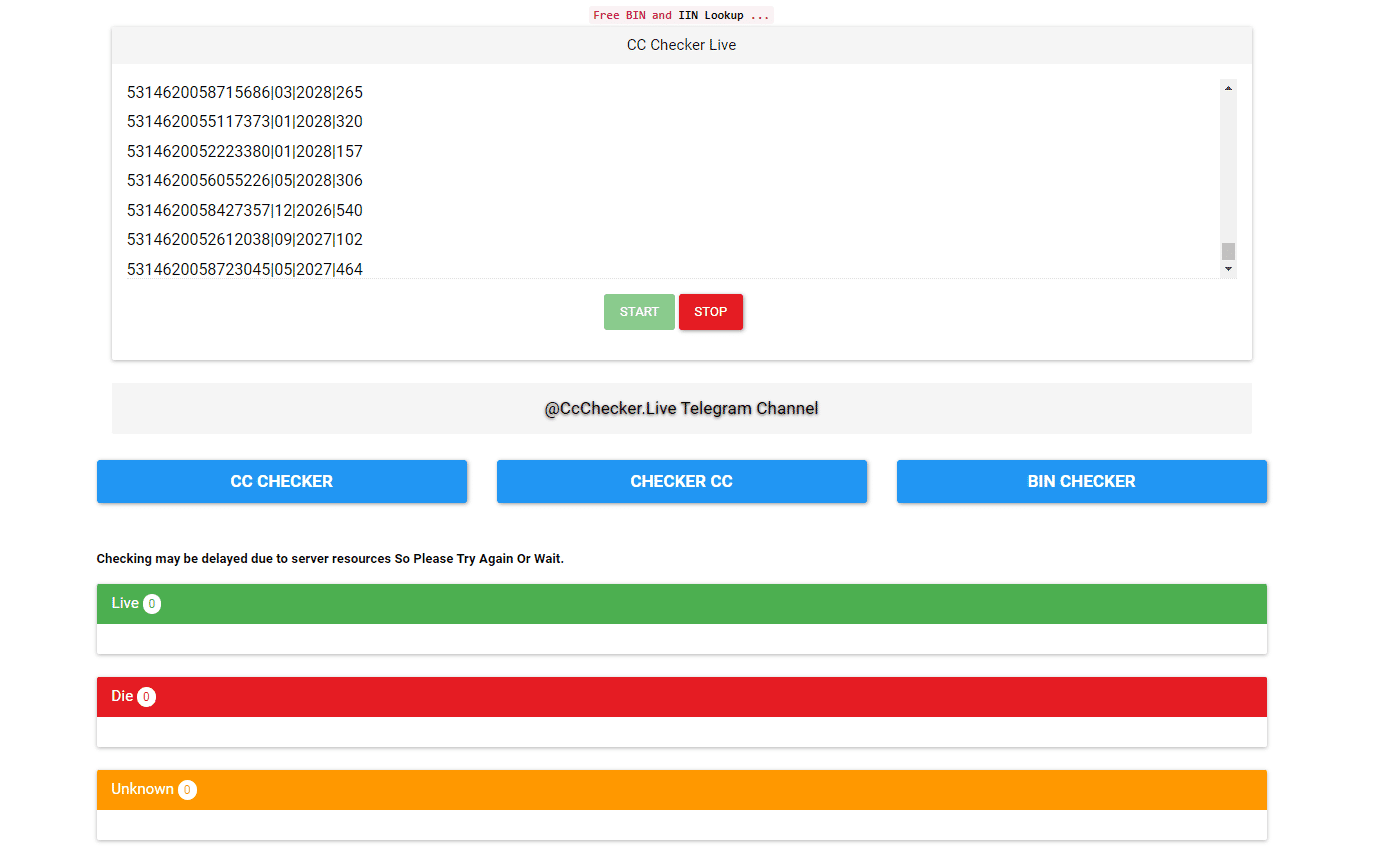Click the Die count badge

click(x=147, y=697)
